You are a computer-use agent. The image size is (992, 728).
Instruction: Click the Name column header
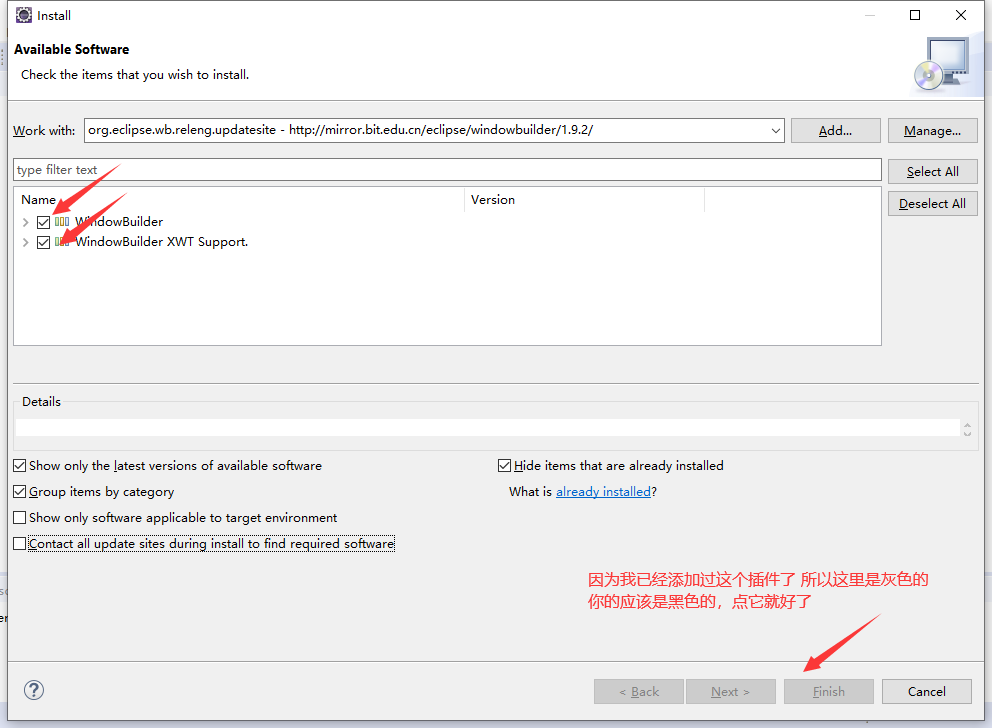click(x=239, y=199)
